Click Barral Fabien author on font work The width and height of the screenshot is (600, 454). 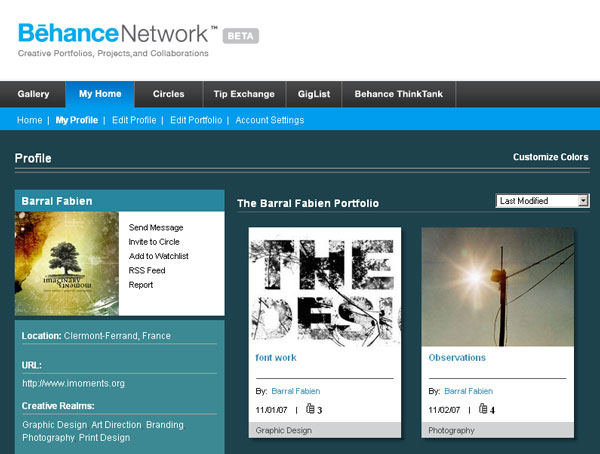coord(296,391)
